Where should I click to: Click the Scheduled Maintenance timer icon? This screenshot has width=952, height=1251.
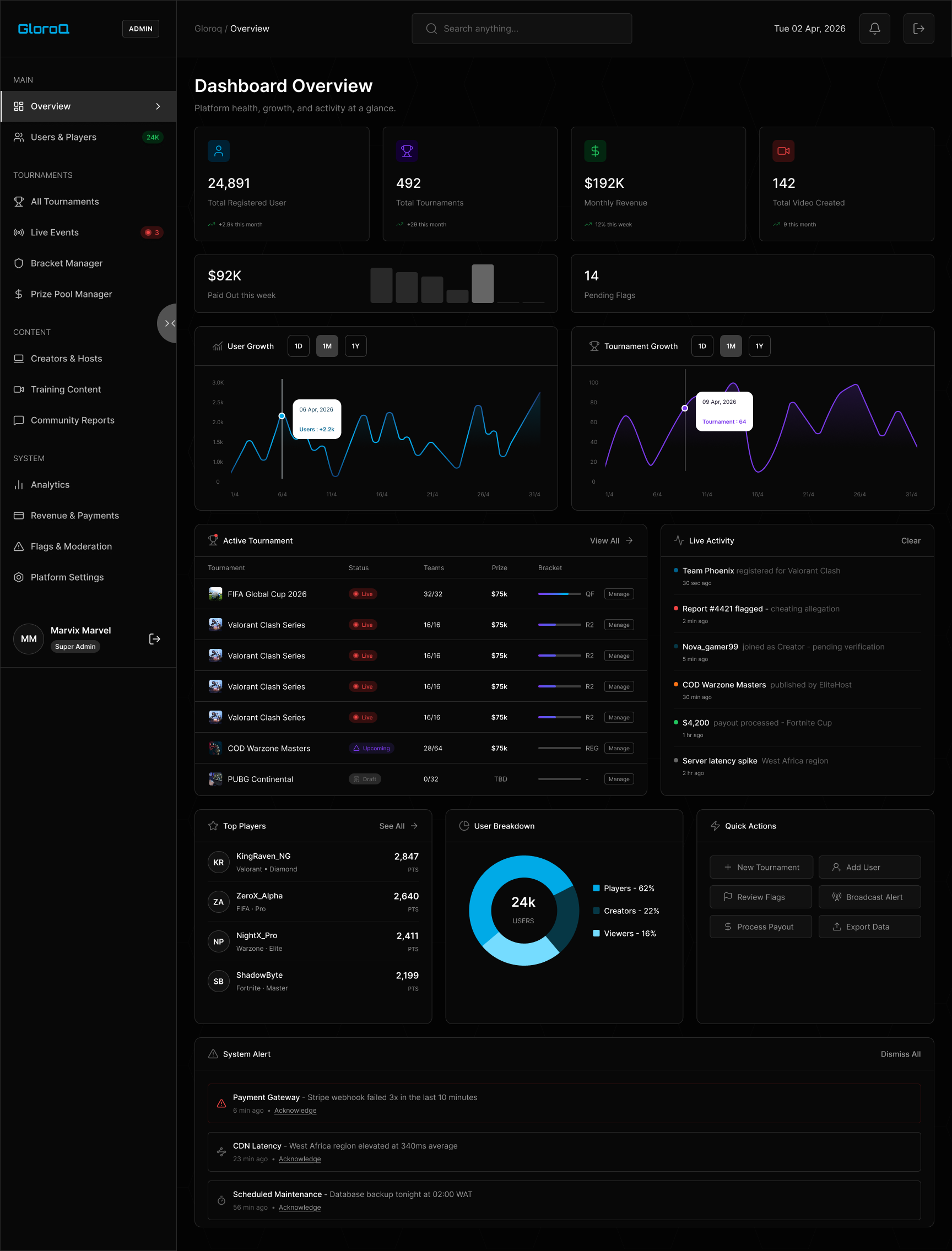[221, 1200]
